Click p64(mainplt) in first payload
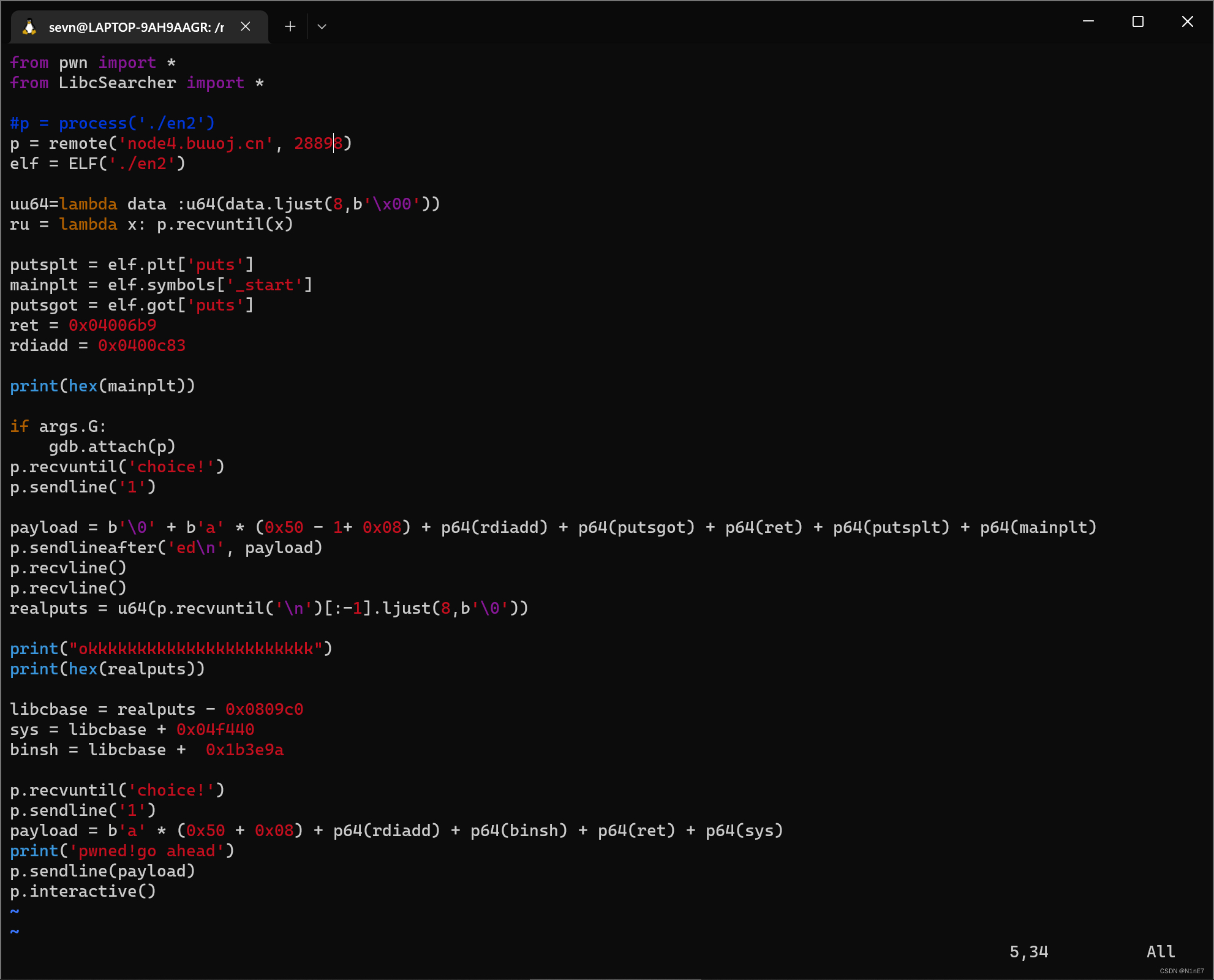 (1039, 527)
